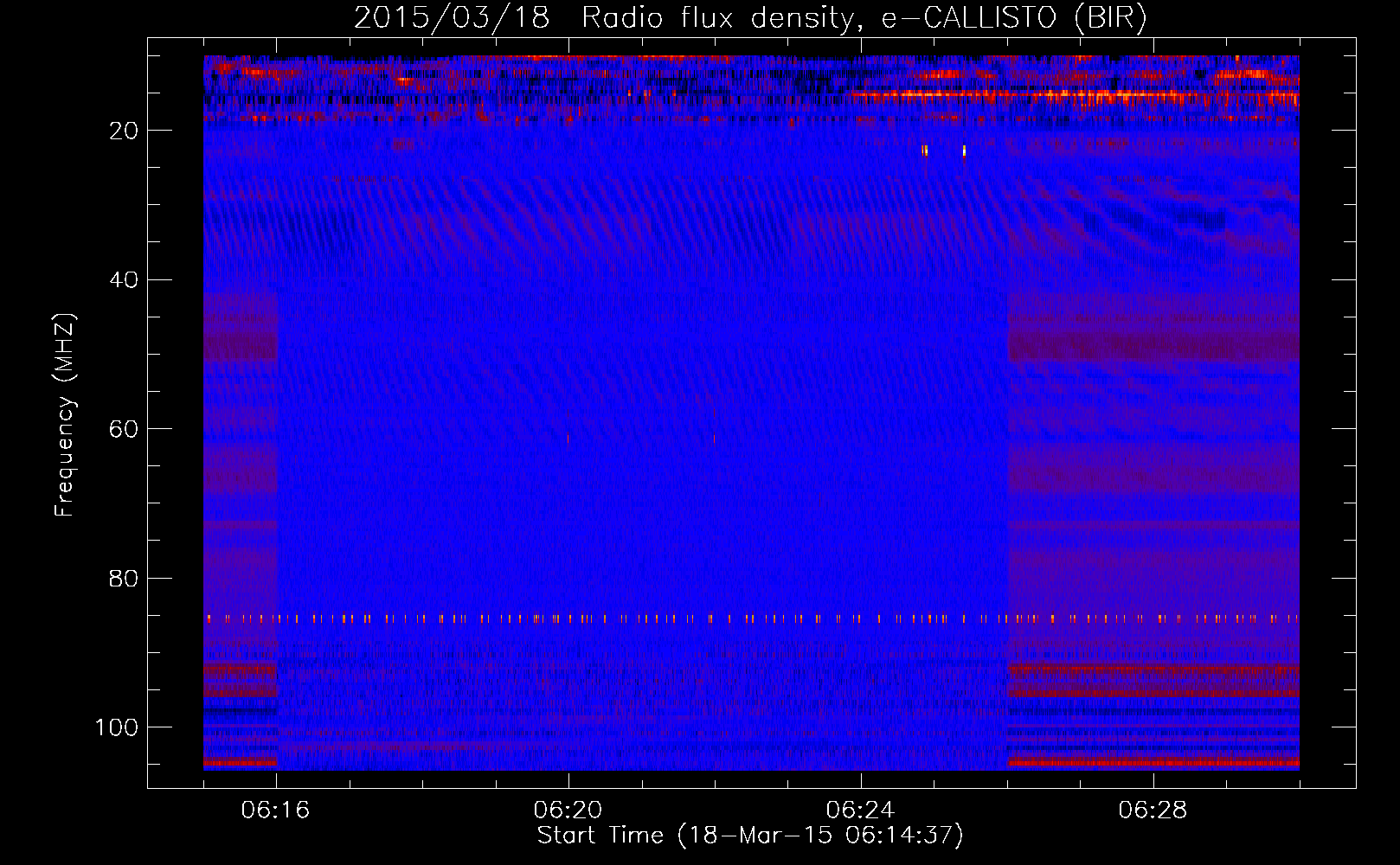This screenshot has width=1400, height=865.
Task: Click the Start Time axis label
Action: 750,836
